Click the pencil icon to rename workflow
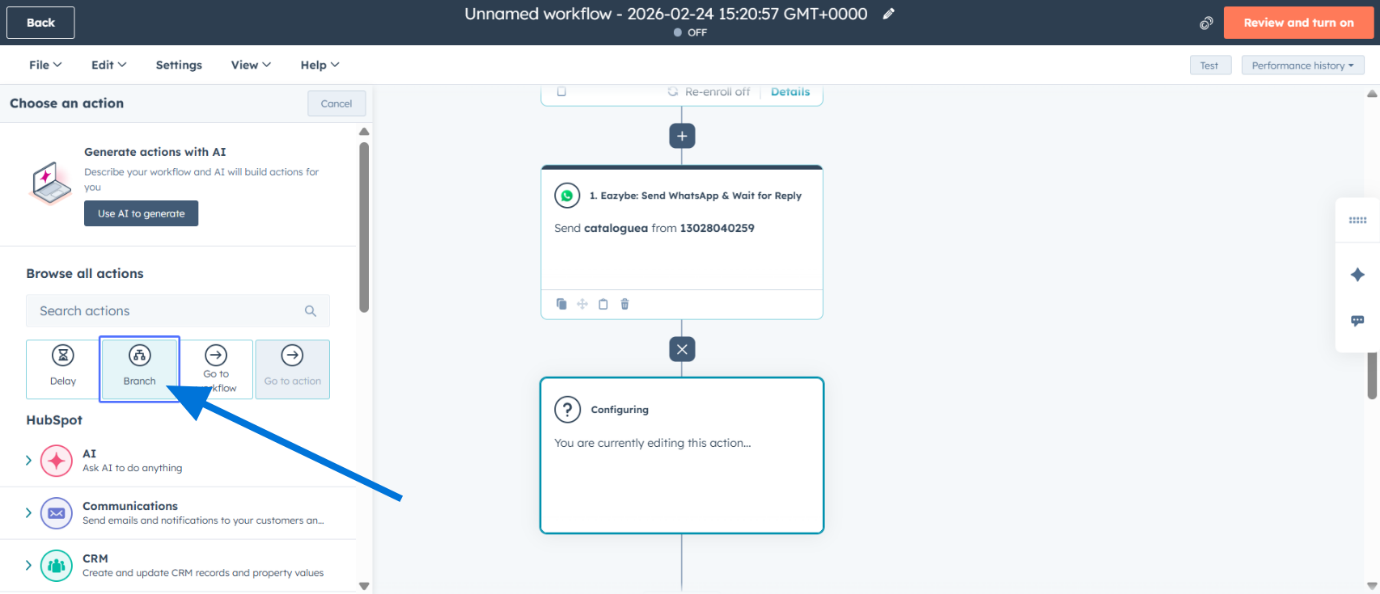 click(x=889, y=14)
